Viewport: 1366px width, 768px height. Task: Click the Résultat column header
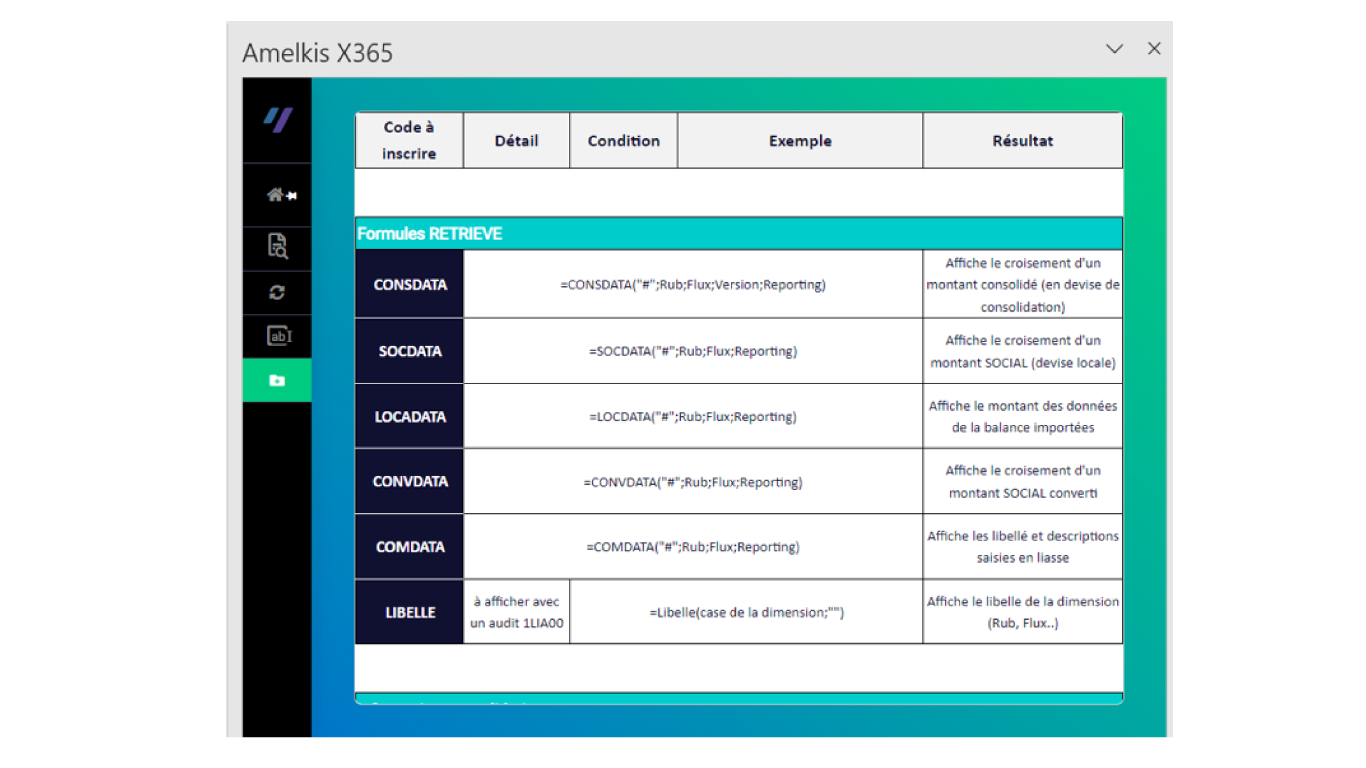pyautogui.click(x=1022, y=140)
